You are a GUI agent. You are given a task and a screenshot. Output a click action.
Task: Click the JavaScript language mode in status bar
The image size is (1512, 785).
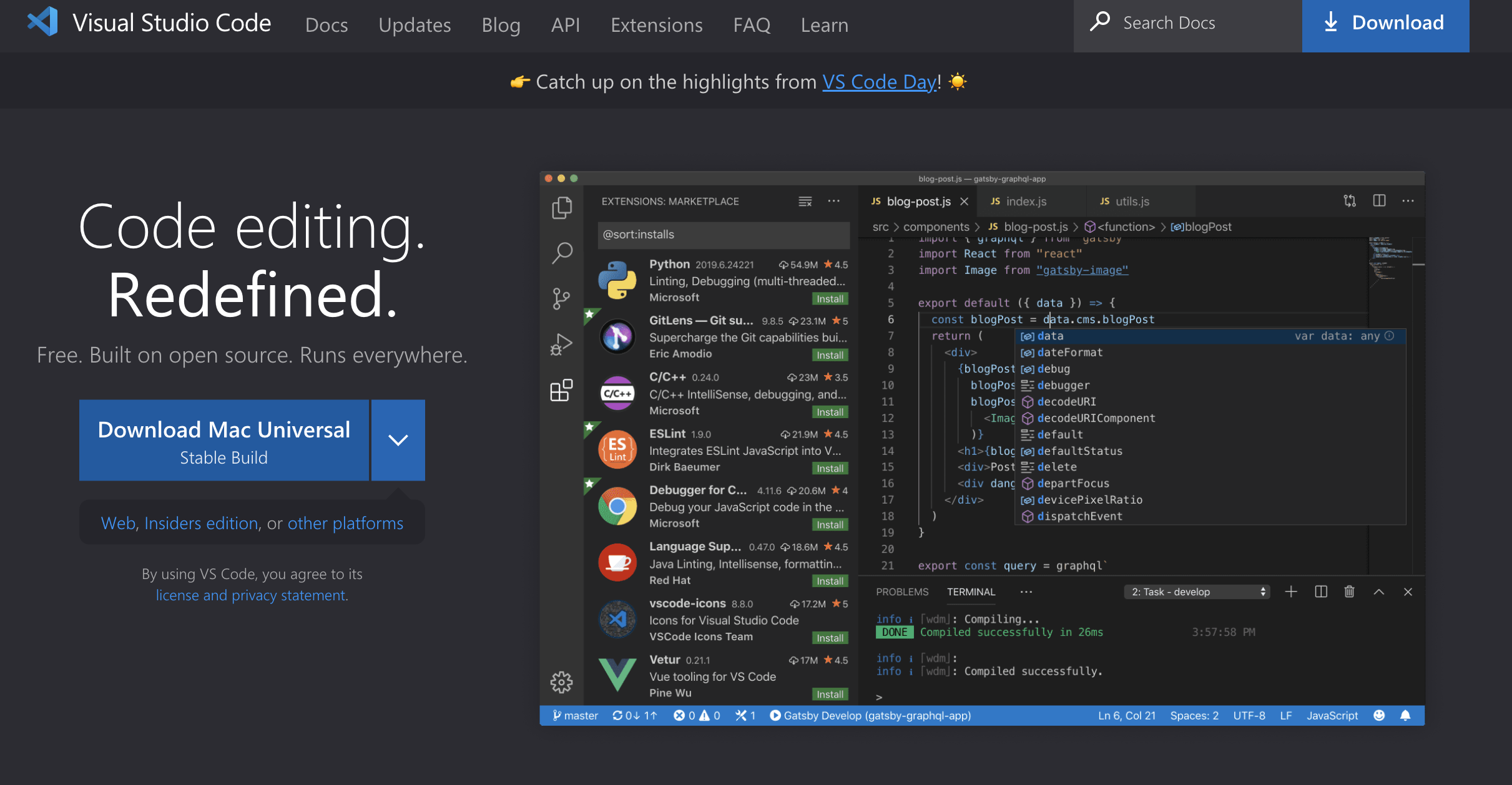tap(1332, 716)
